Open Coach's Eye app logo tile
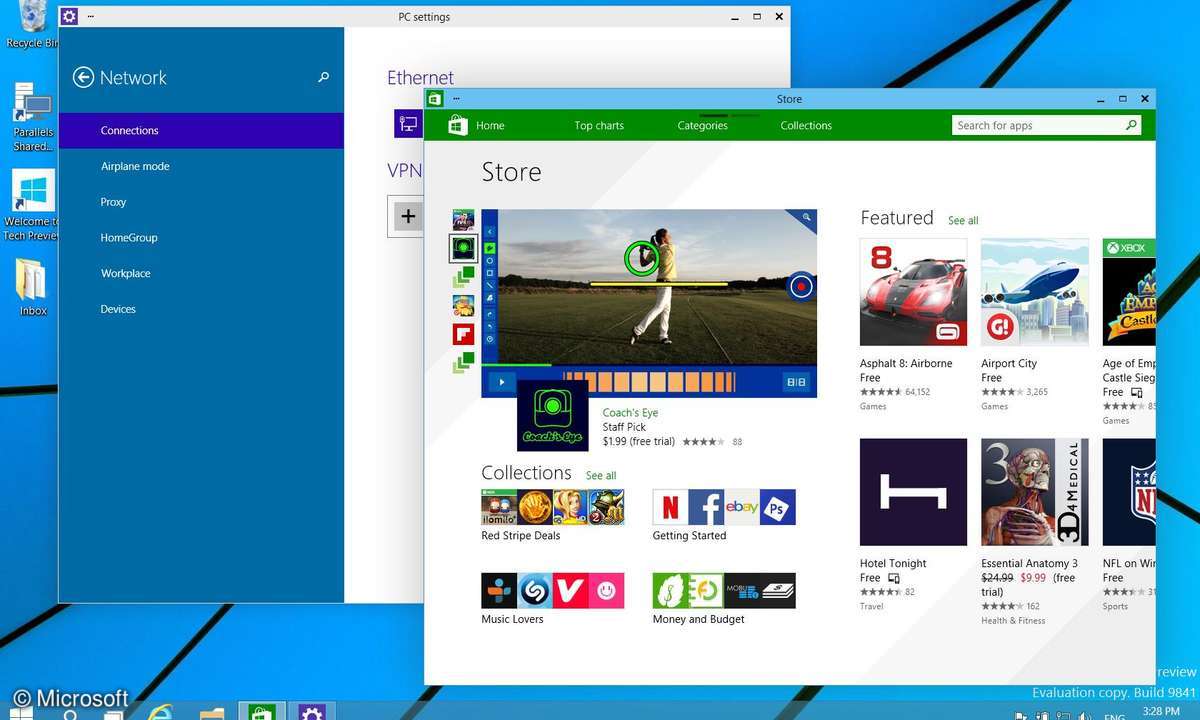Screen dimensions: 1200x720 point(553,416)
